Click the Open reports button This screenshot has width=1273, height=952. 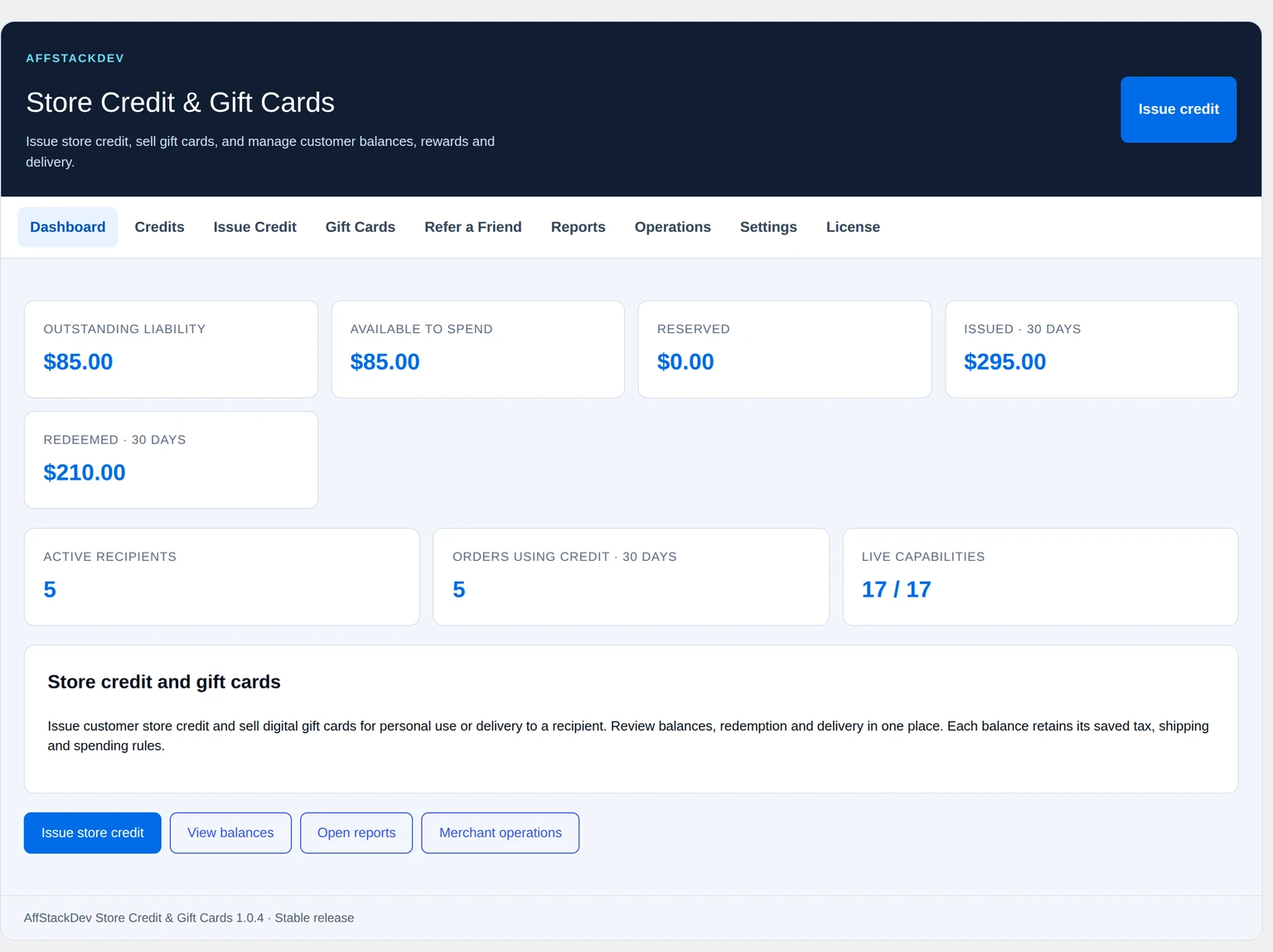pos(356,833)
